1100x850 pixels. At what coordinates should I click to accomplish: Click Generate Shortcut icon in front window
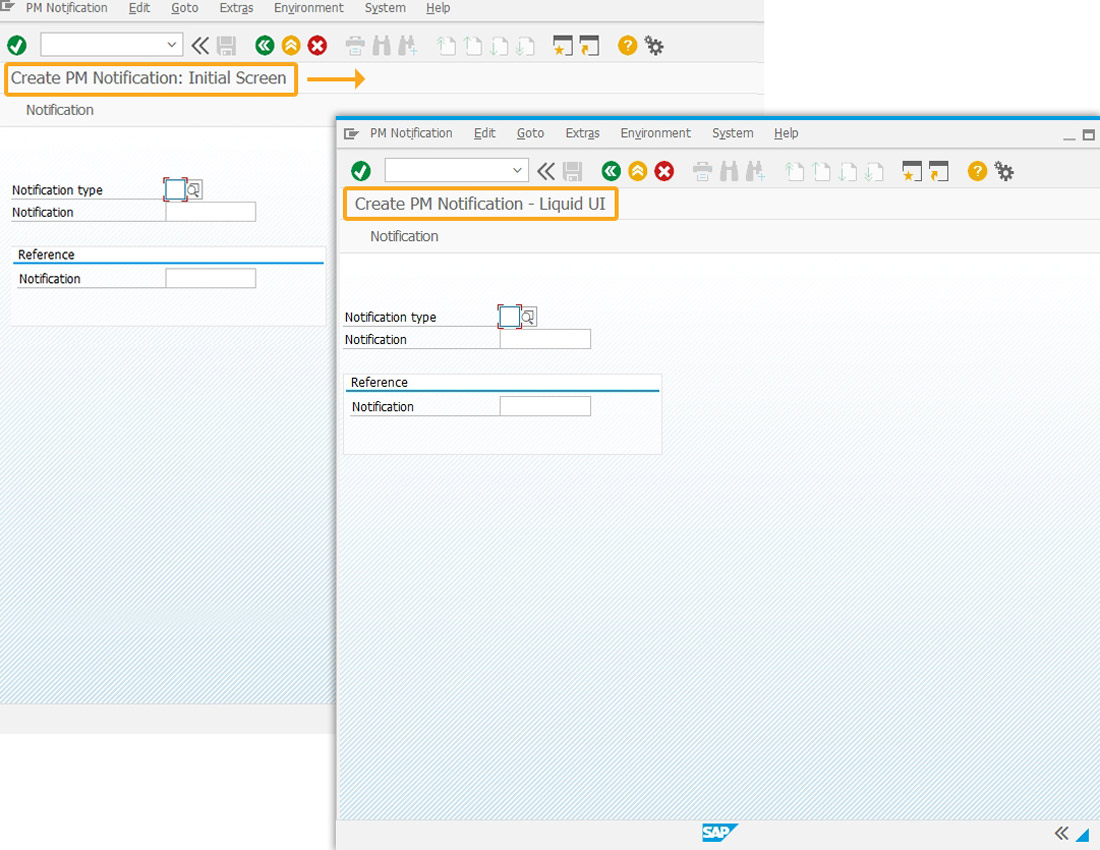click(939, 171)
